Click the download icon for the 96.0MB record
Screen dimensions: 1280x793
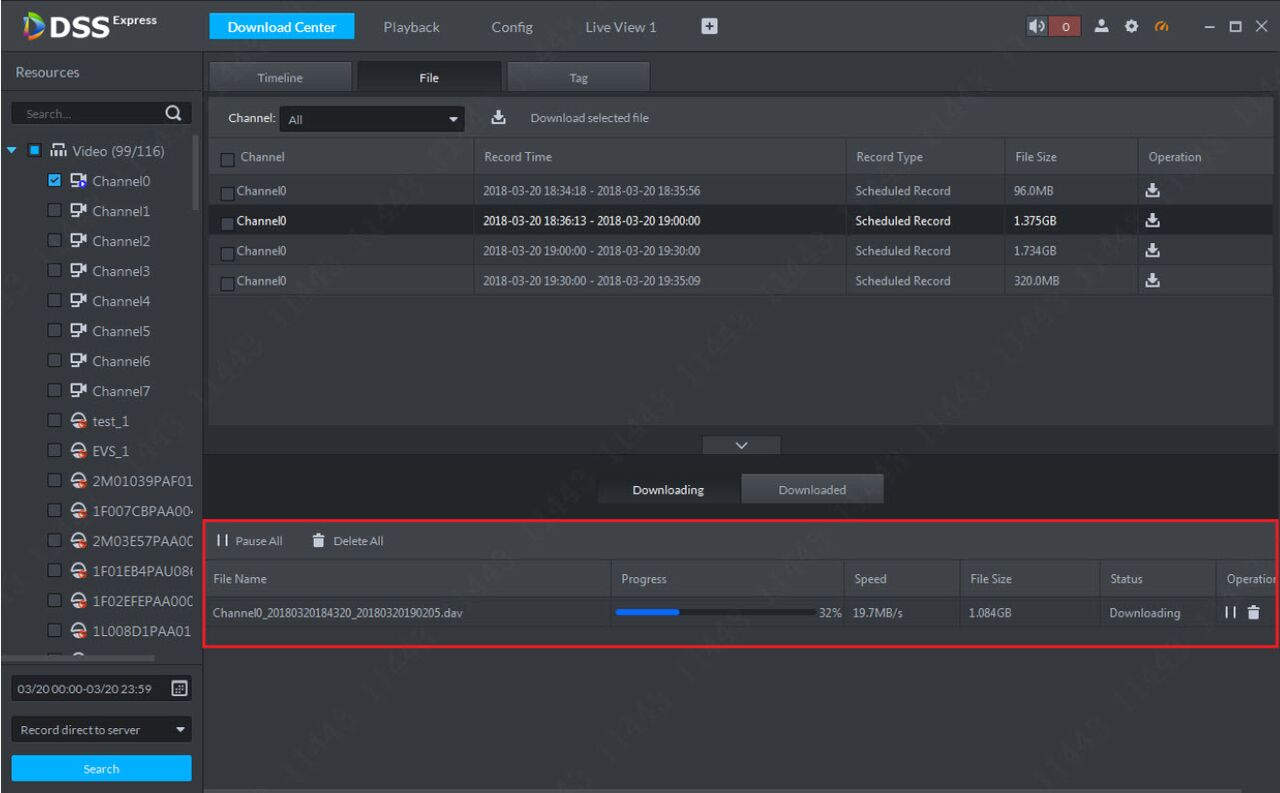(1152, 190)
